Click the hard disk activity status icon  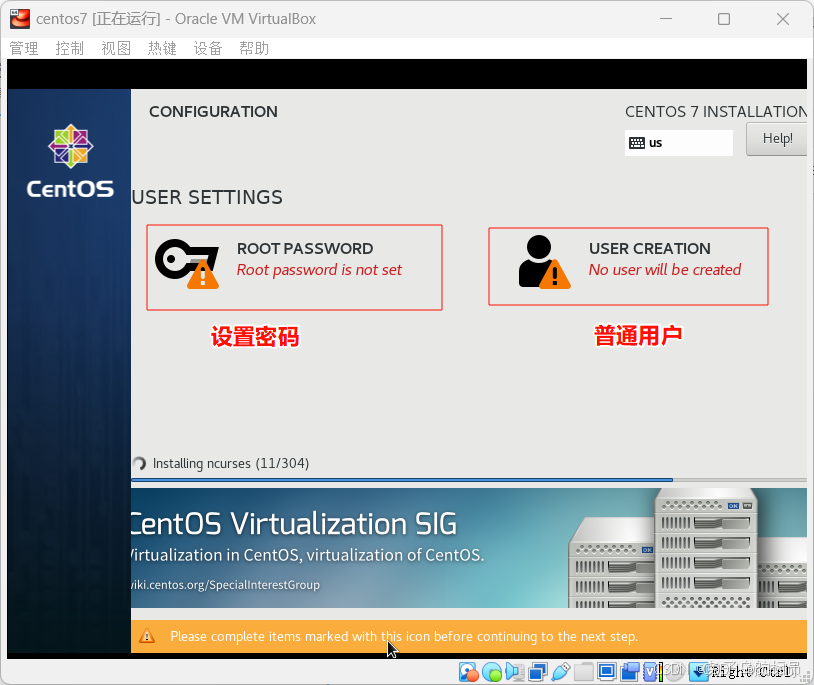[x=468, y=672]
